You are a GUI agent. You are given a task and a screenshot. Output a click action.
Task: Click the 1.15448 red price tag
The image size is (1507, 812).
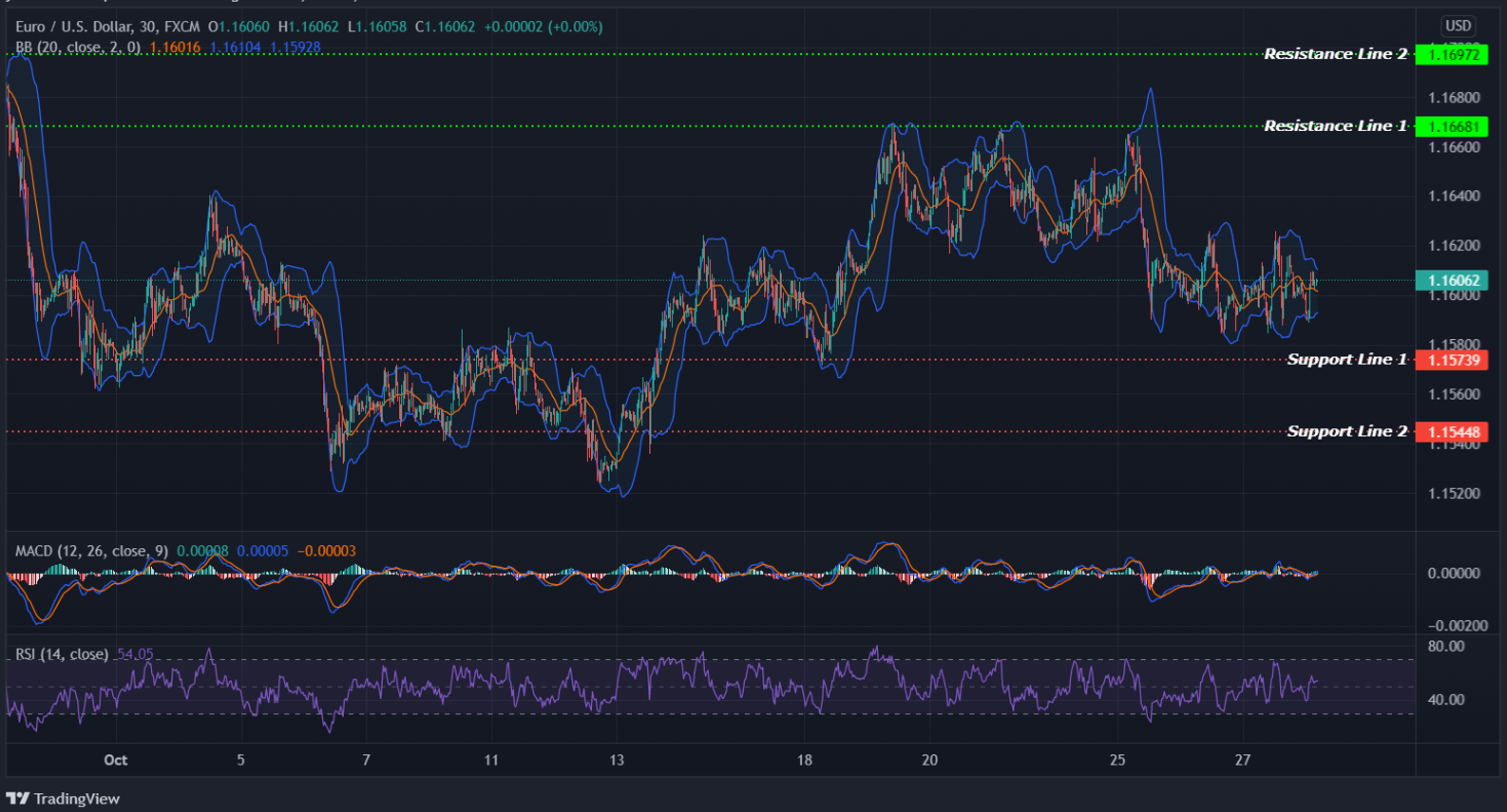1452,432
